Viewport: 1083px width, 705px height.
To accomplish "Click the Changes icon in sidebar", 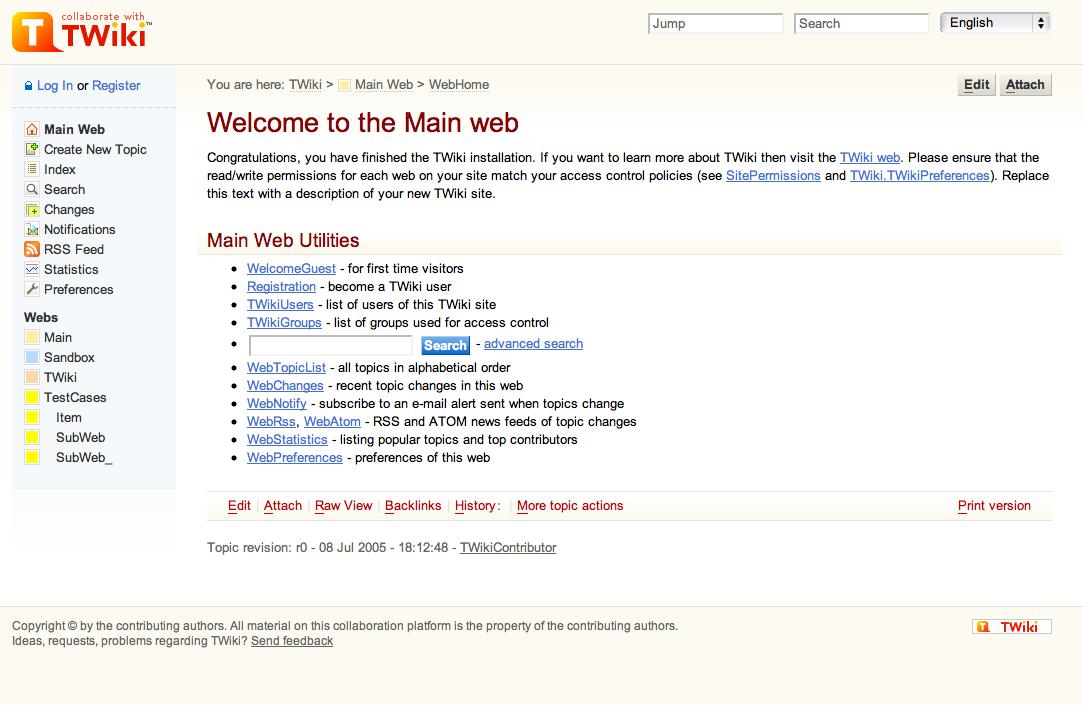I will [32, 210].
